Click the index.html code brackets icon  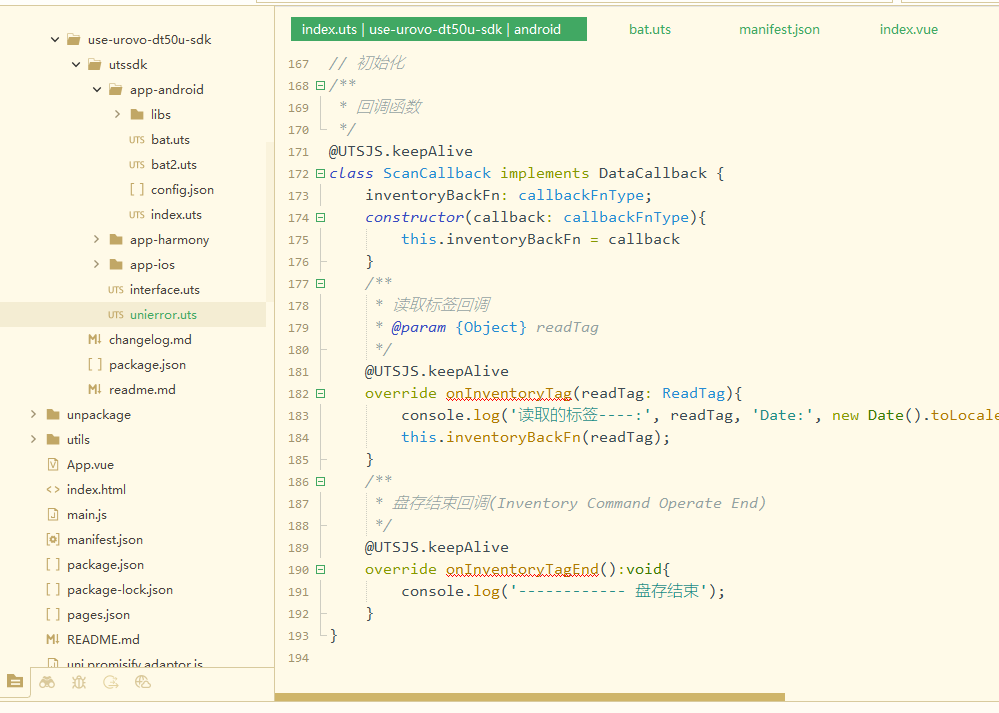coord(53,489)
